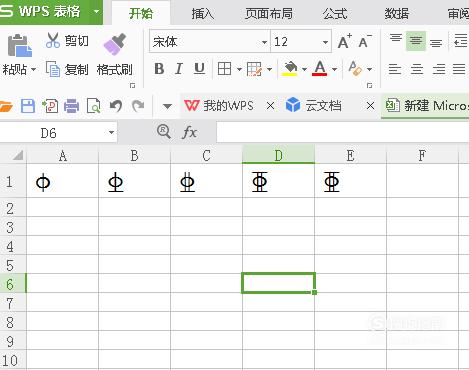469x370 pixels.
Task: Click the Paste clipboard icon
Action: coord(19,45)
